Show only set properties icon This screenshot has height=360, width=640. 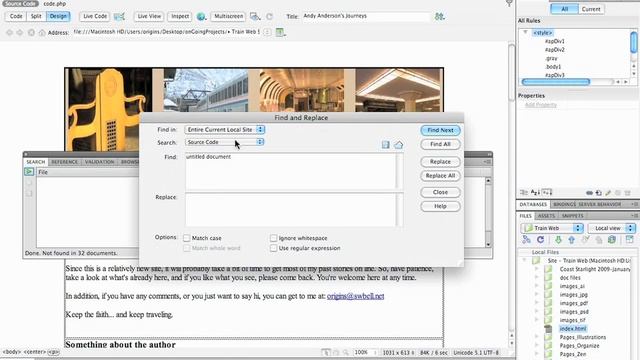[547, 192]
